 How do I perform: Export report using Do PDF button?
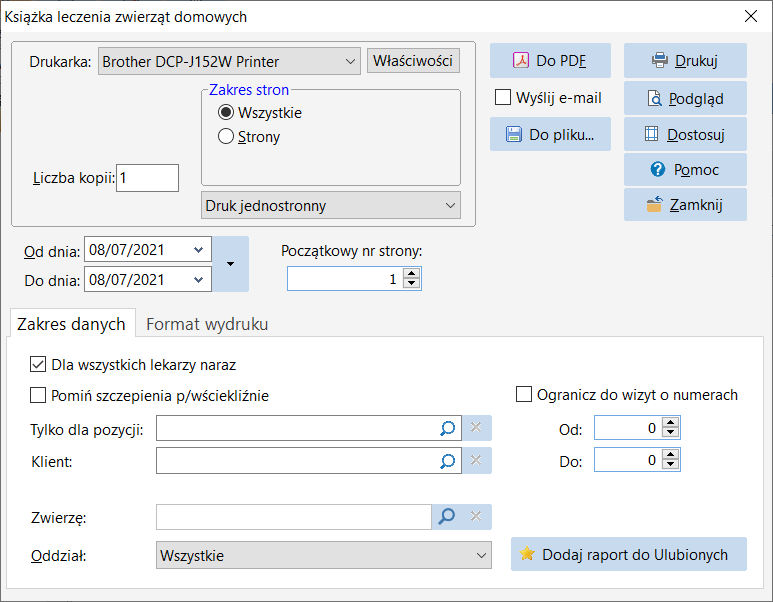(x=550, y=61)
